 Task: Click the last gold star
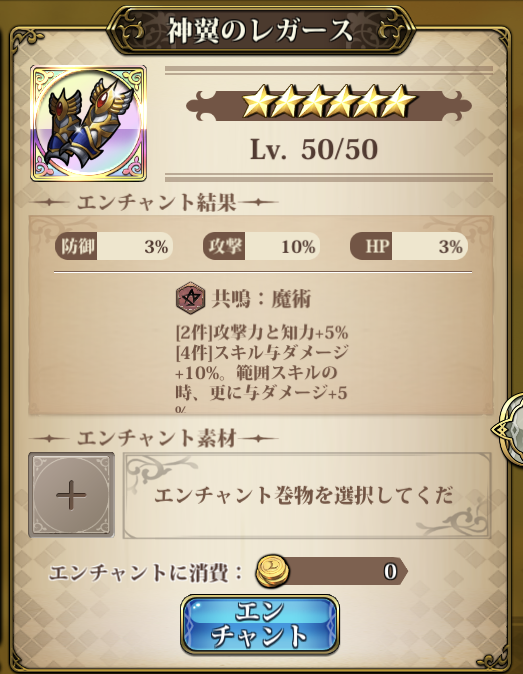pyautogui.click(x=401, y=102)
